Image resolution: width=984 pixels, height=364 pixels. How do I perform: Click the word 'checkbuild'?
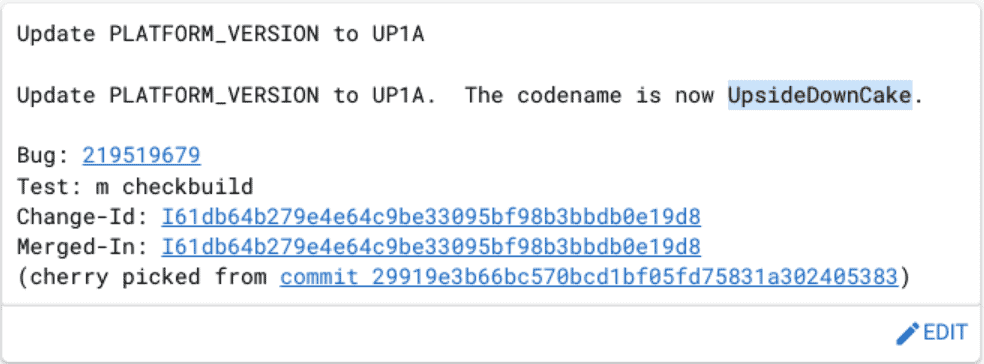188,186
